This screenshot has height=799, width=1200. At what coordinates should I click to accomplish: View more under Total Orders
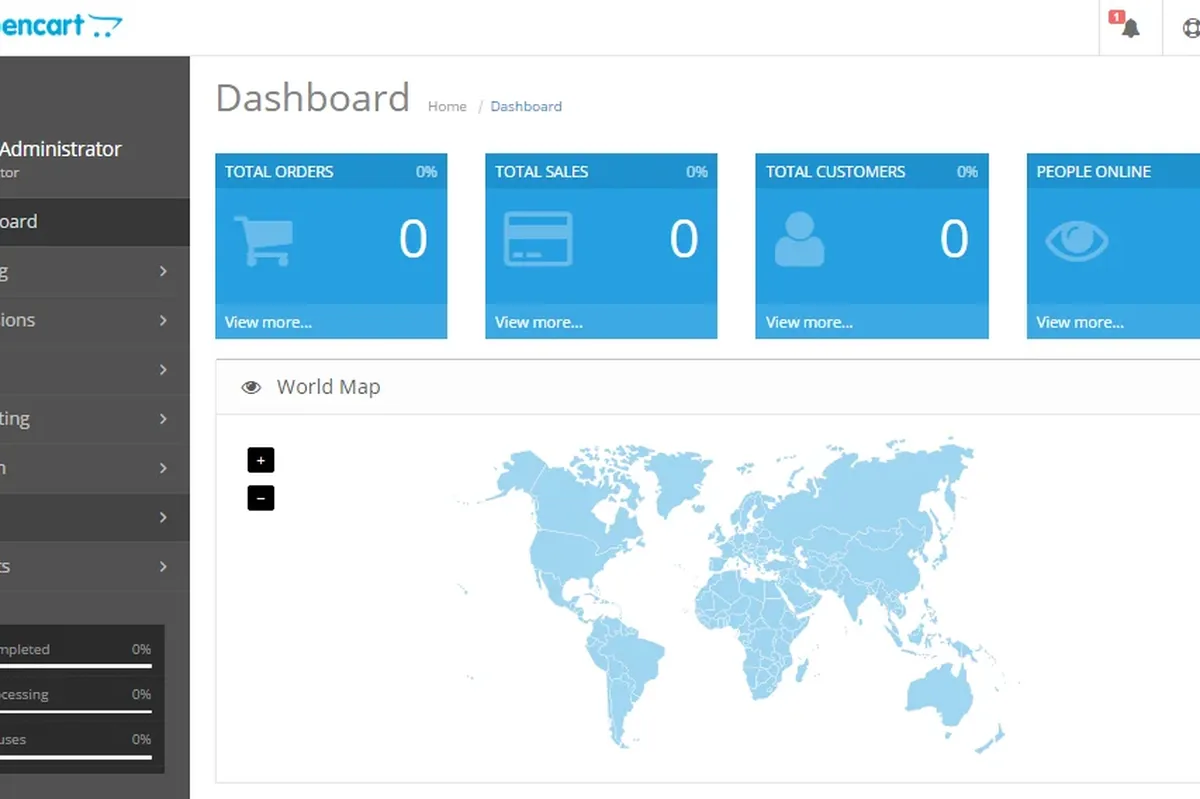[268, 322]
